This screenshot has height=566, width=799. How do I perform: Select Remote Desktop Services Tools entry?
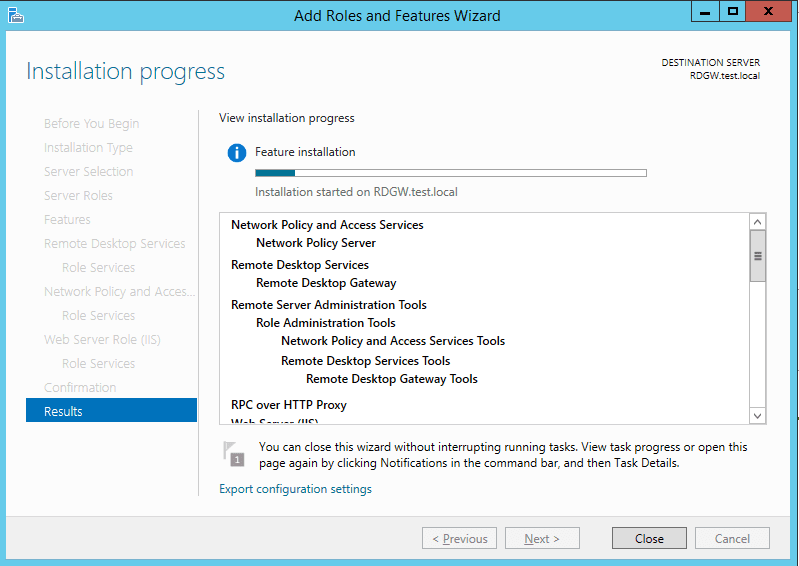tap(365, 361)
